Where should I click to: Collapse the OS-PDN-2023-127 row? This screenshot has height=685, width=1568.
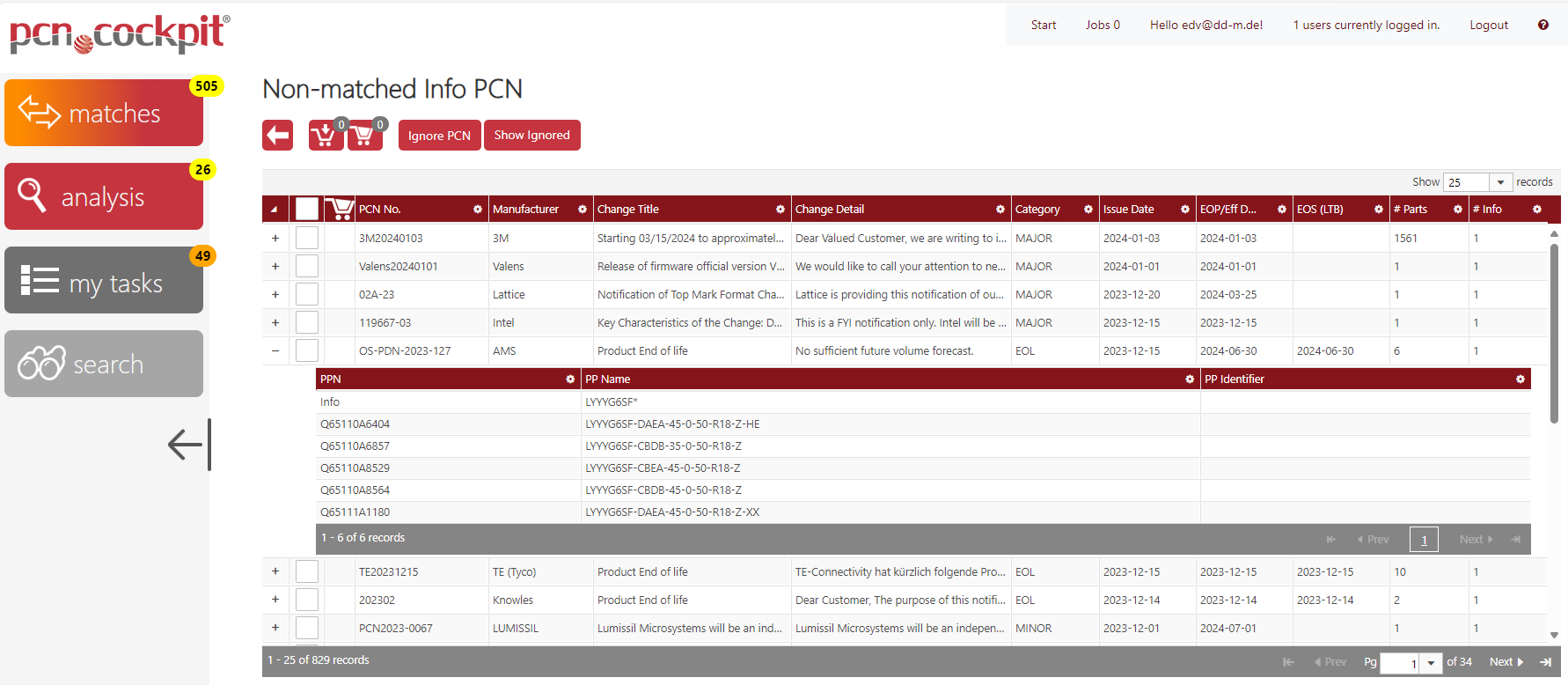(x=275, y=350)
